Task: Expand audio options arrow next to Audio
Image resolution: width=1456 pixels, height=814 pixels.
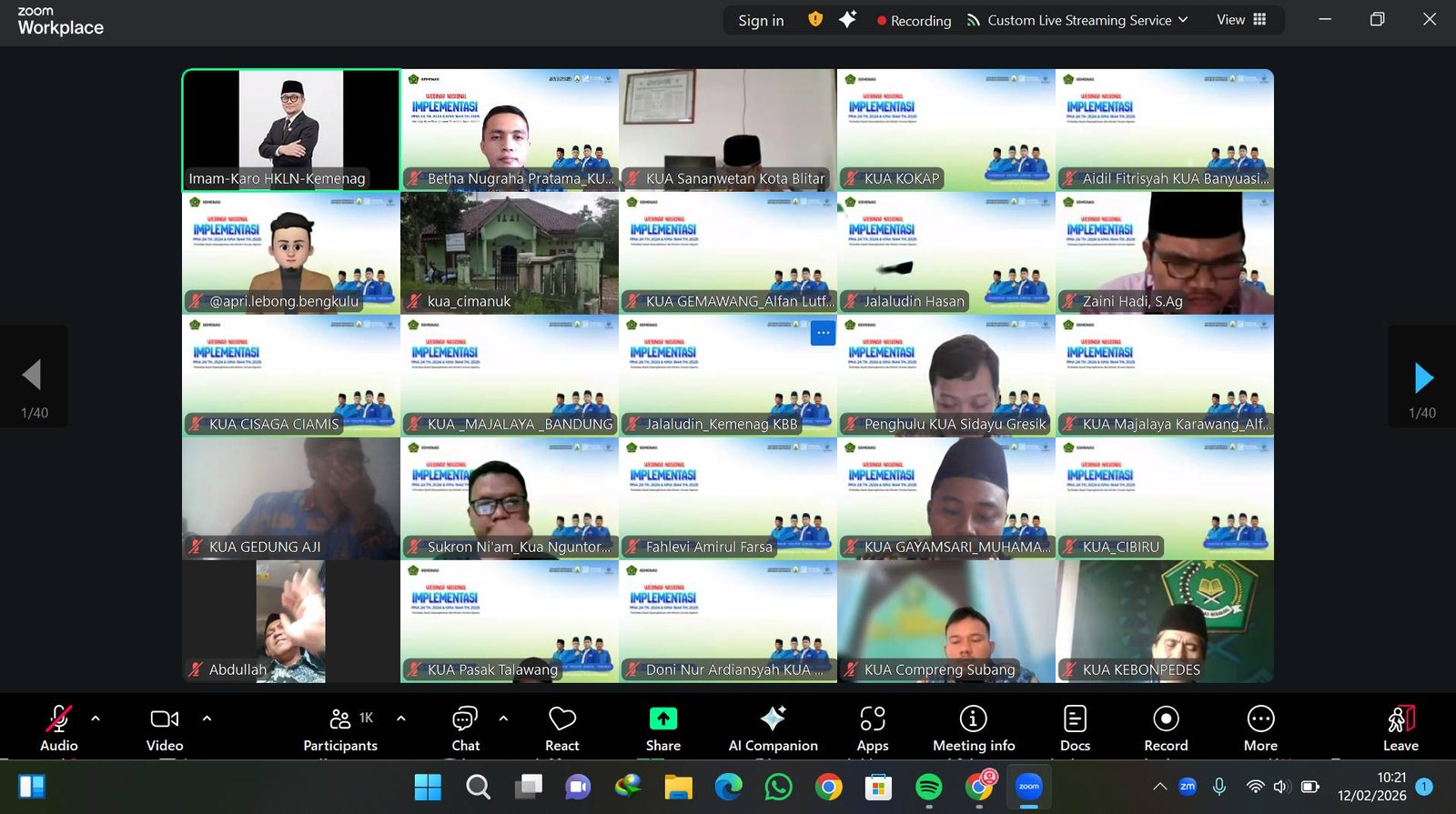Action: [96, 719]
